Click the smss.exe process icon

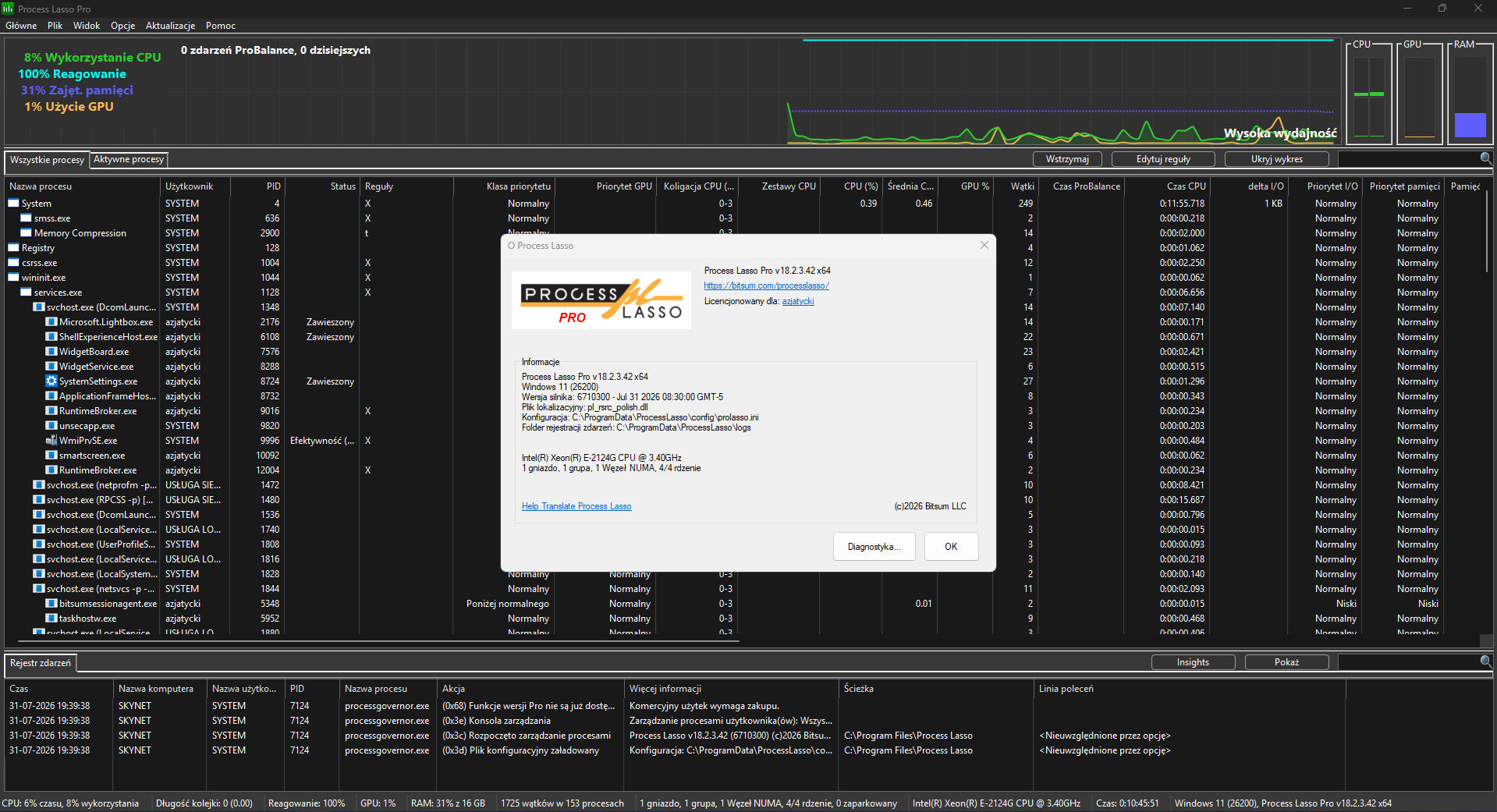tap(26, 218)
